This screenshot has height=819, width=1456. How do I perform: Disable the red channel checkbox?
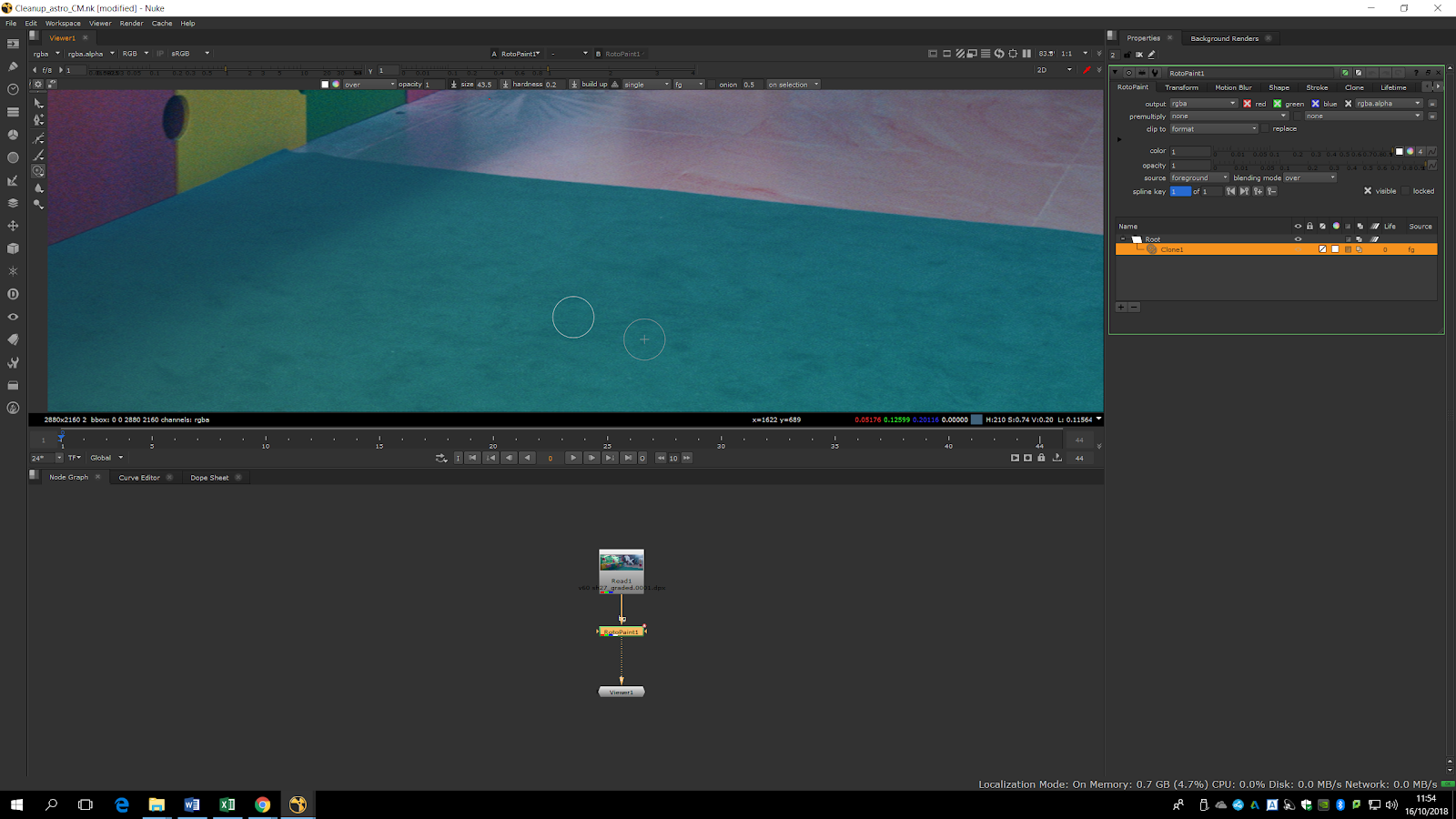click(x=1247, y=104)
